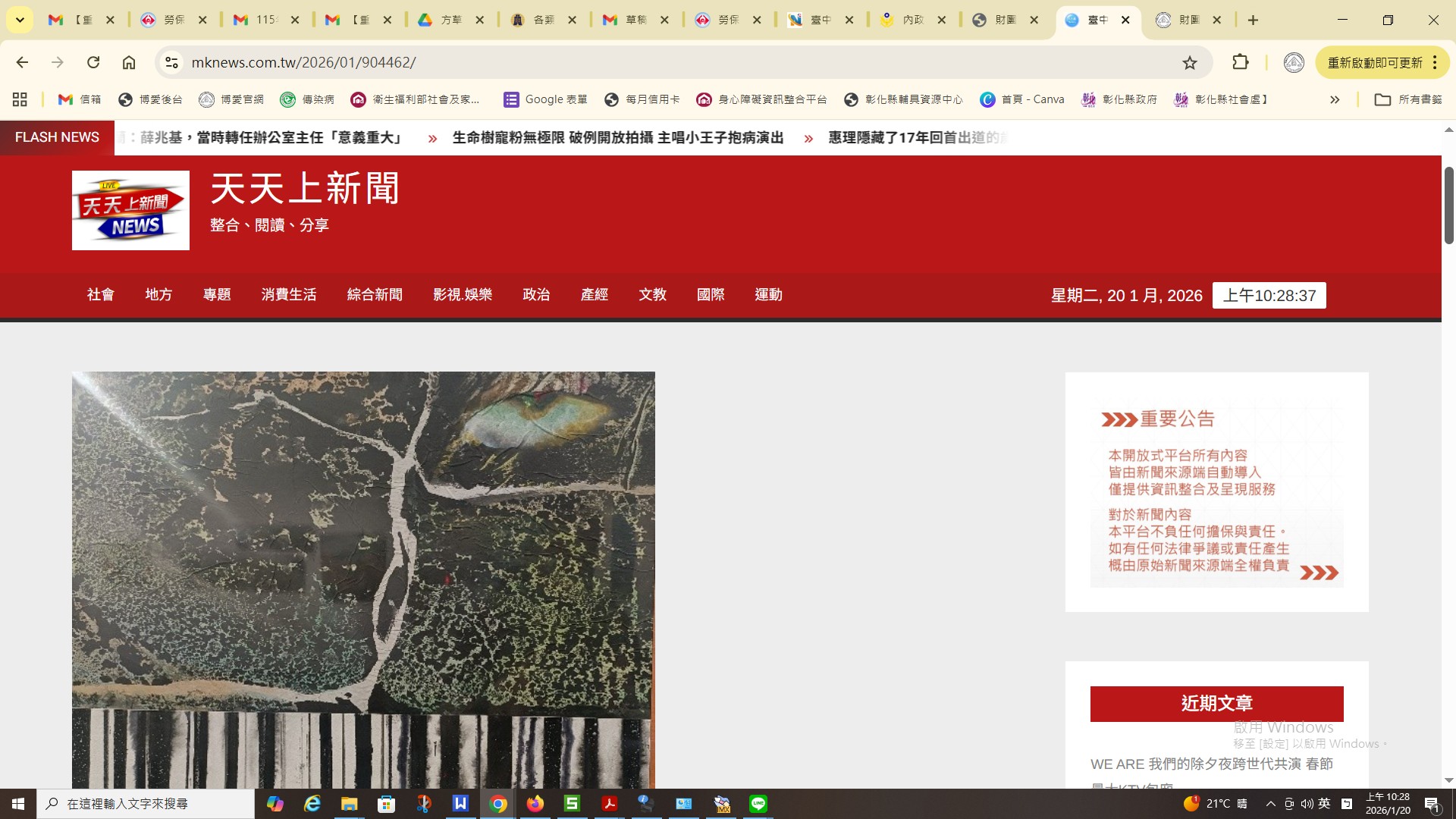Click the 天天上新聞 NEWS logo image
The image size is (1456, 819).
pos(130,210)
